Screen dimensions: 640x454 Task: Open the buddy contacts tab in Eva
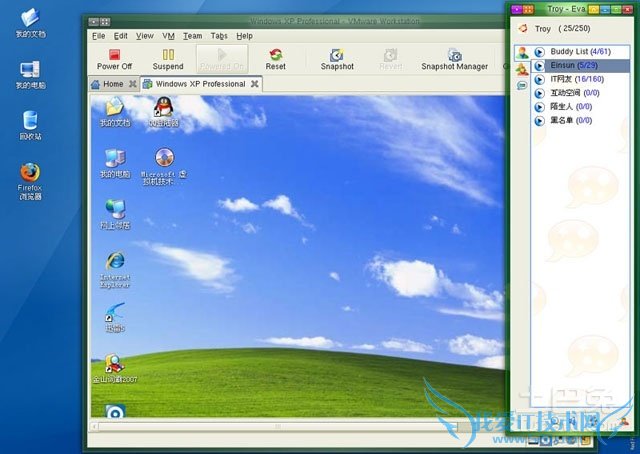pyautogui.click(x=521, y=52)
